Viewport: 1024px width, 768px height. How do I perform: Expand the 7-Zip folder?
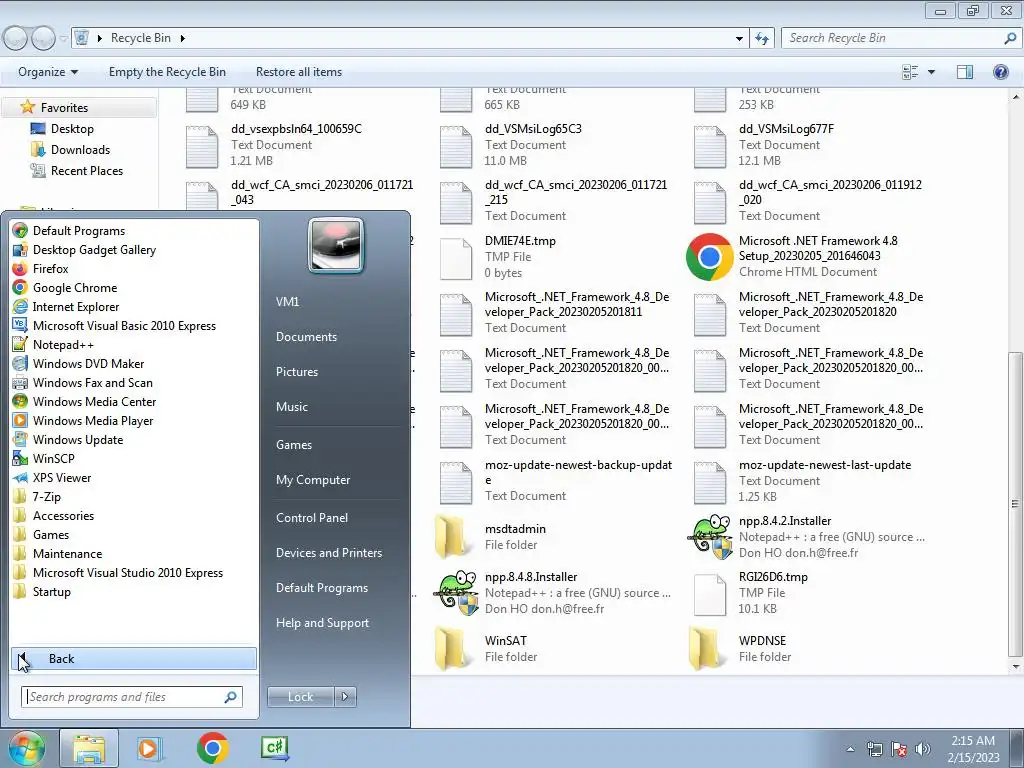tap(37, 496)
